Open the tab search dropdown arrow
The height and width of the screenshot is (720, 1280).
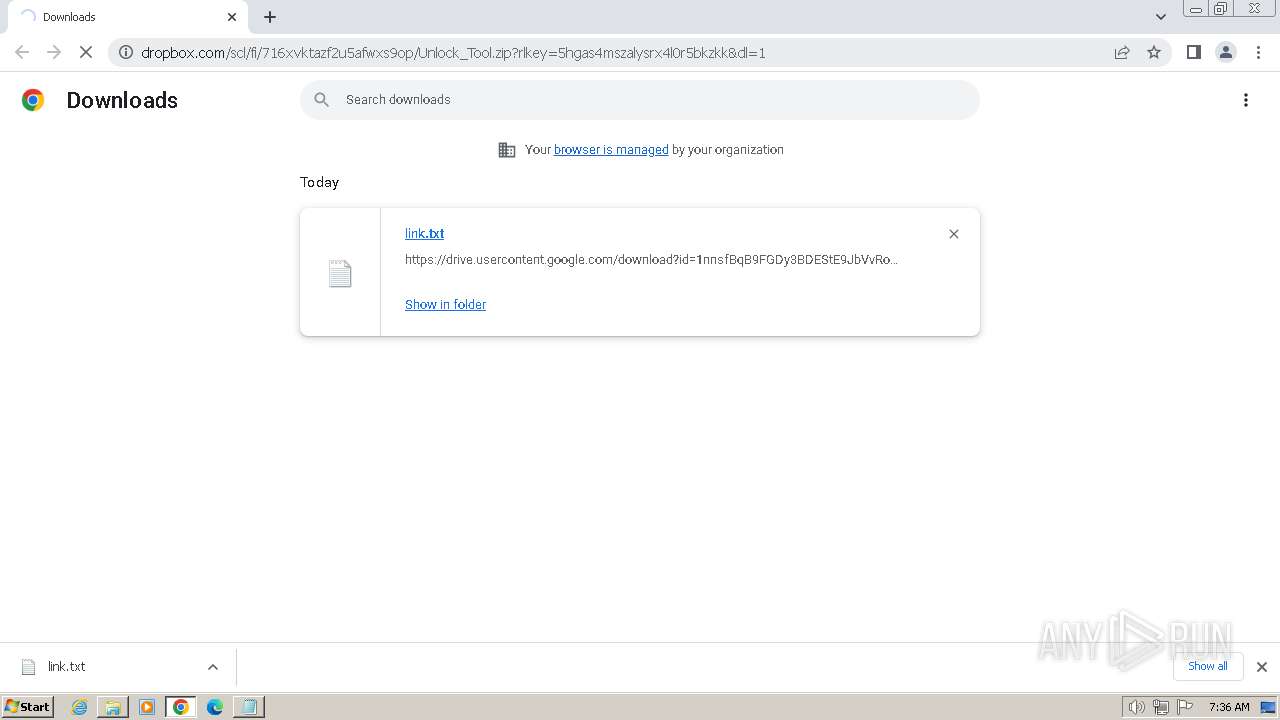coord(1161,17)
